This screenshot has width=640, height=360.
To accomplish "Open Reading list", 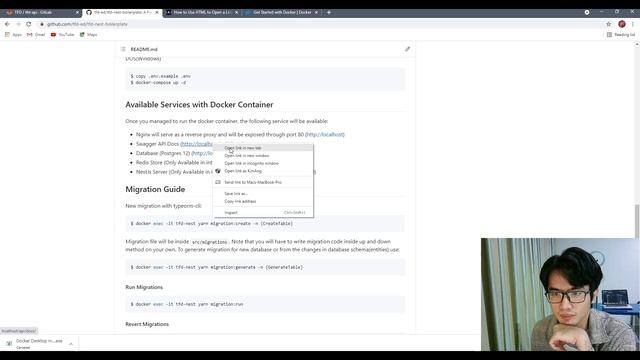I will click(621, 35).
